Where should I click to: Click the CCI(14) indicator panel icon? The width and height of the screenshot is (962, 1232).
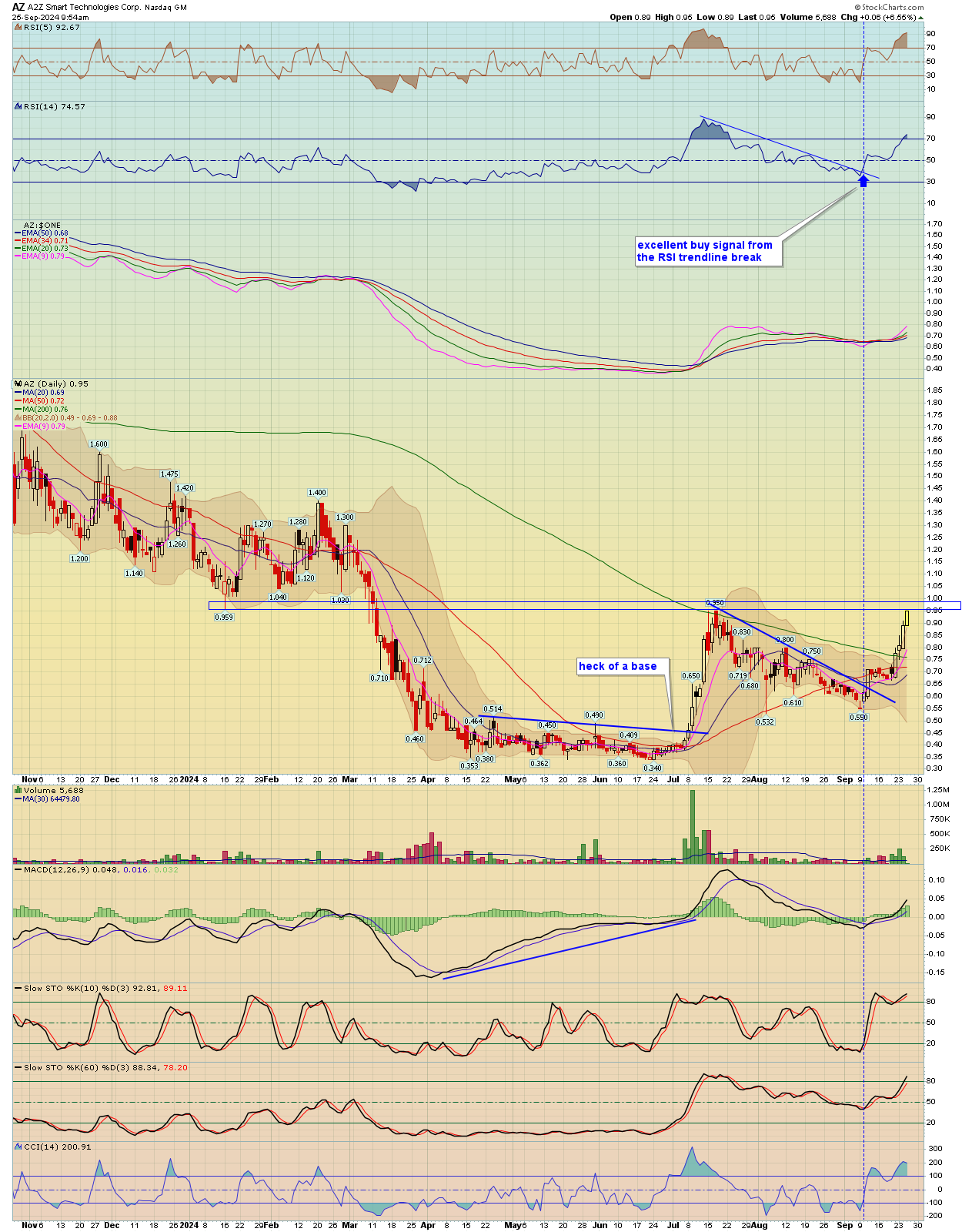point(18,1147)
